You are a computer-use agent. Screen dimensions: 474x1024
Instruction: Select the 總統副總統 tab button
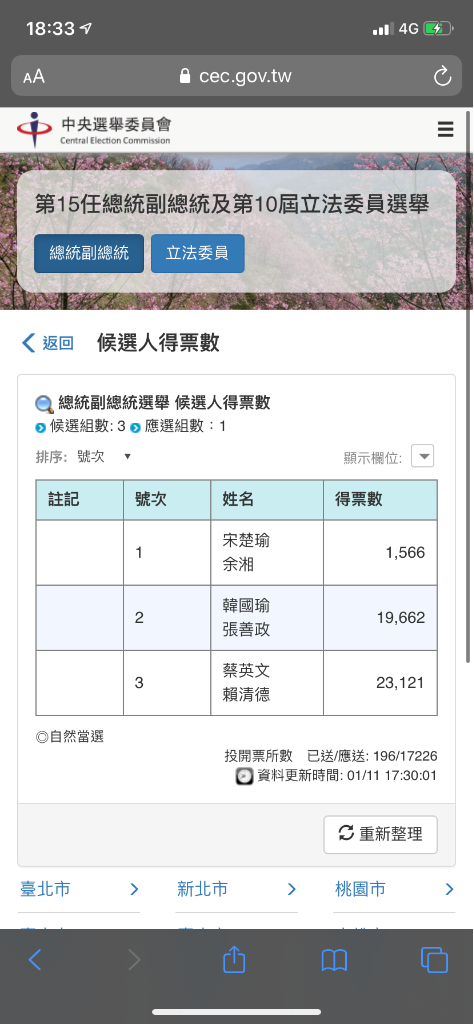(89, 253)
